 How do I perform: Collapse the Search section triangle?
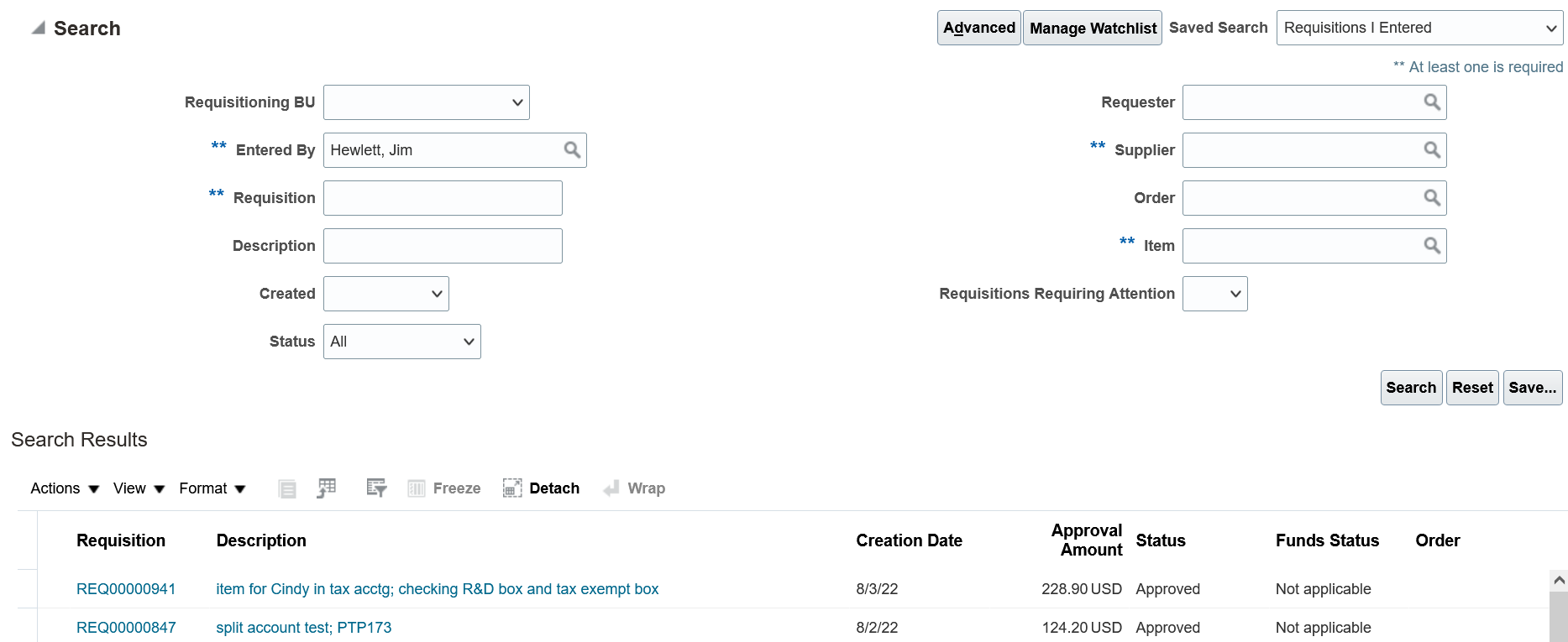[x=39, y=29]
